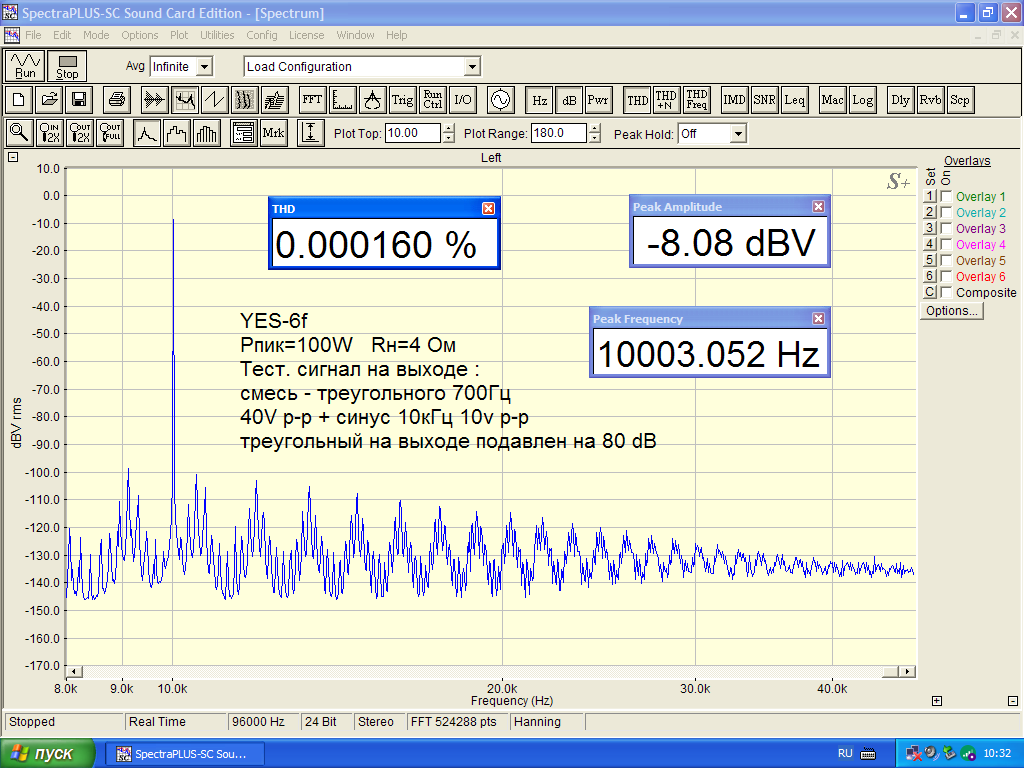Open the Windows пуск start button
Screen dimensions: 1024x768
[x=47, y=754]
